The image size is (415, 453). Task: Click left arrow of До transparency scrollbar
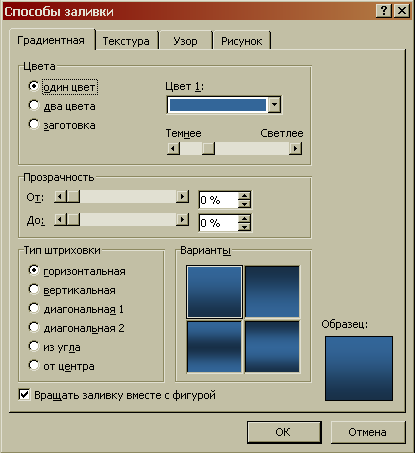pyautogui.click(x=60, y=220)
